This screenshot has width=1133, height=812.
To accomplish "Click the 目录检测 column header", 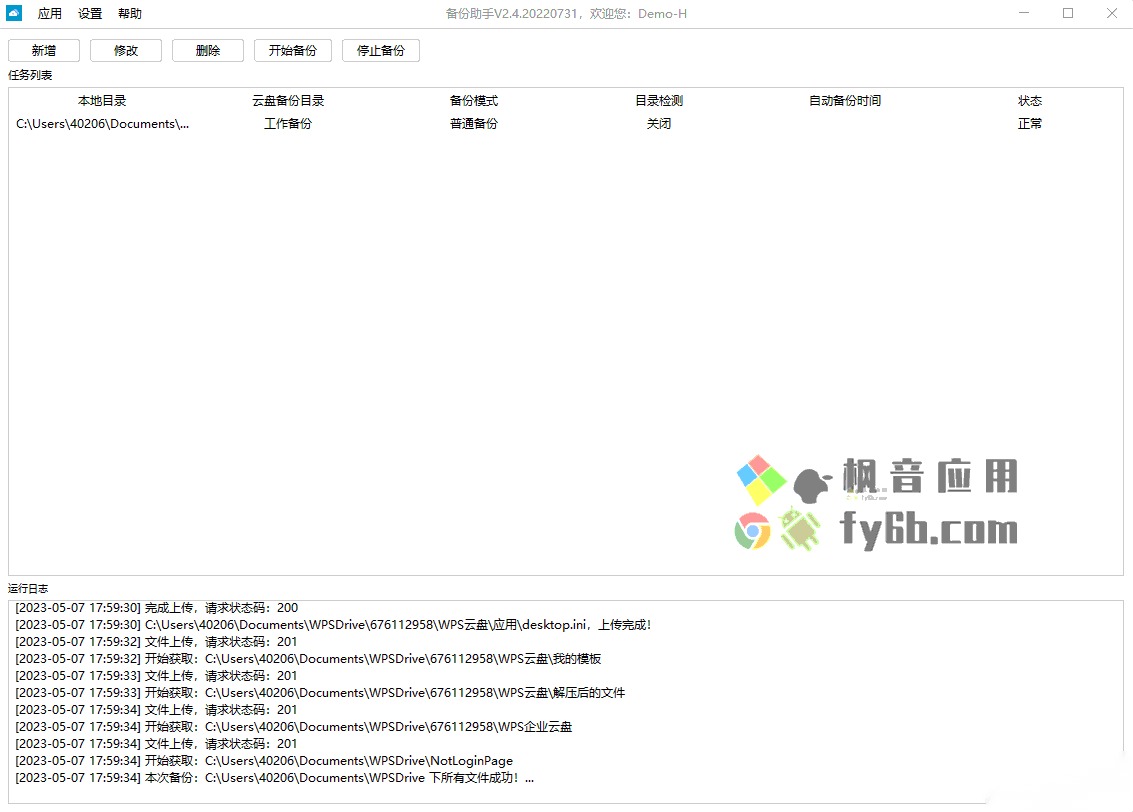I will pos(659,100).
